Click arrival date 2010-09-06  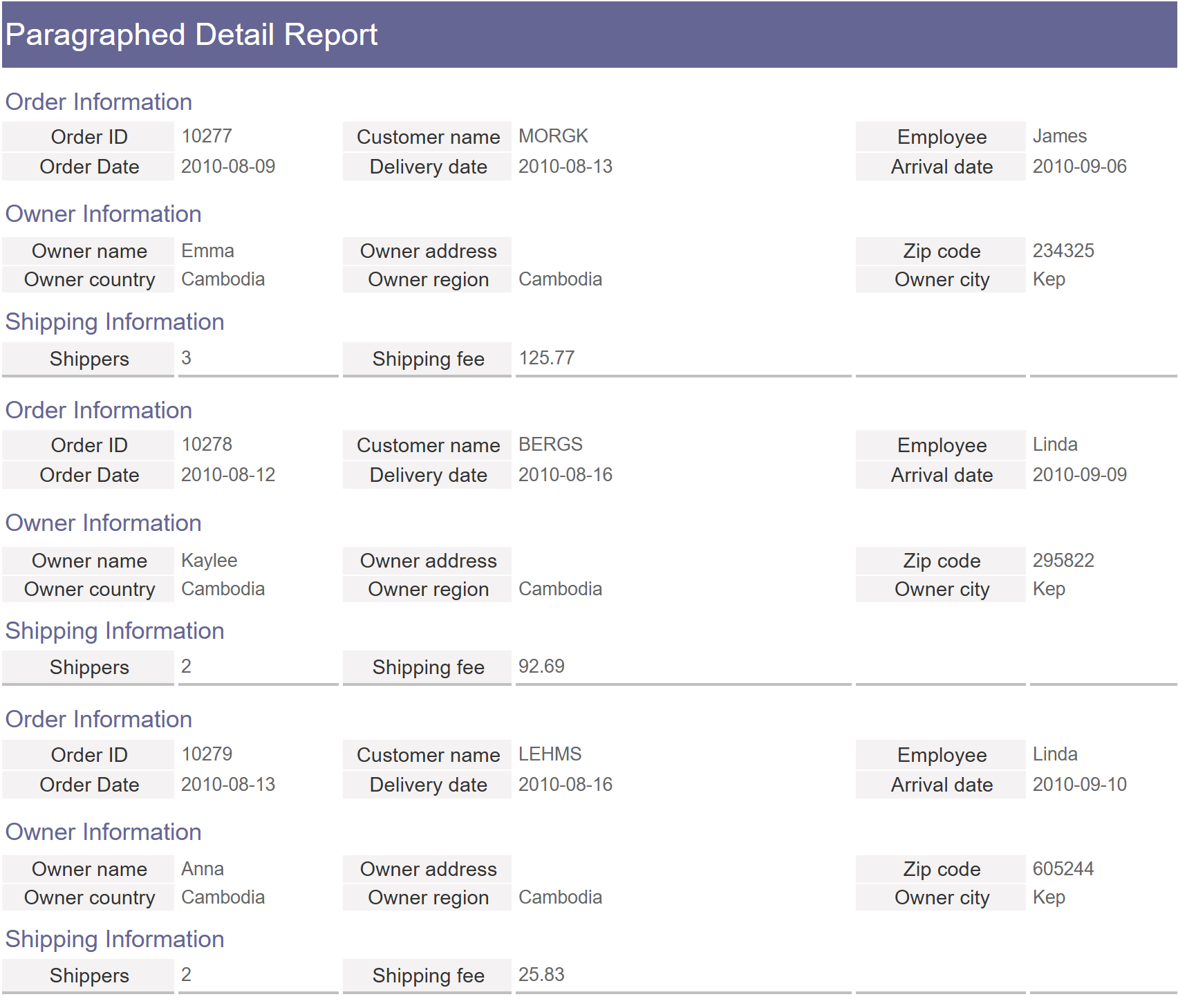[1079, 167]
